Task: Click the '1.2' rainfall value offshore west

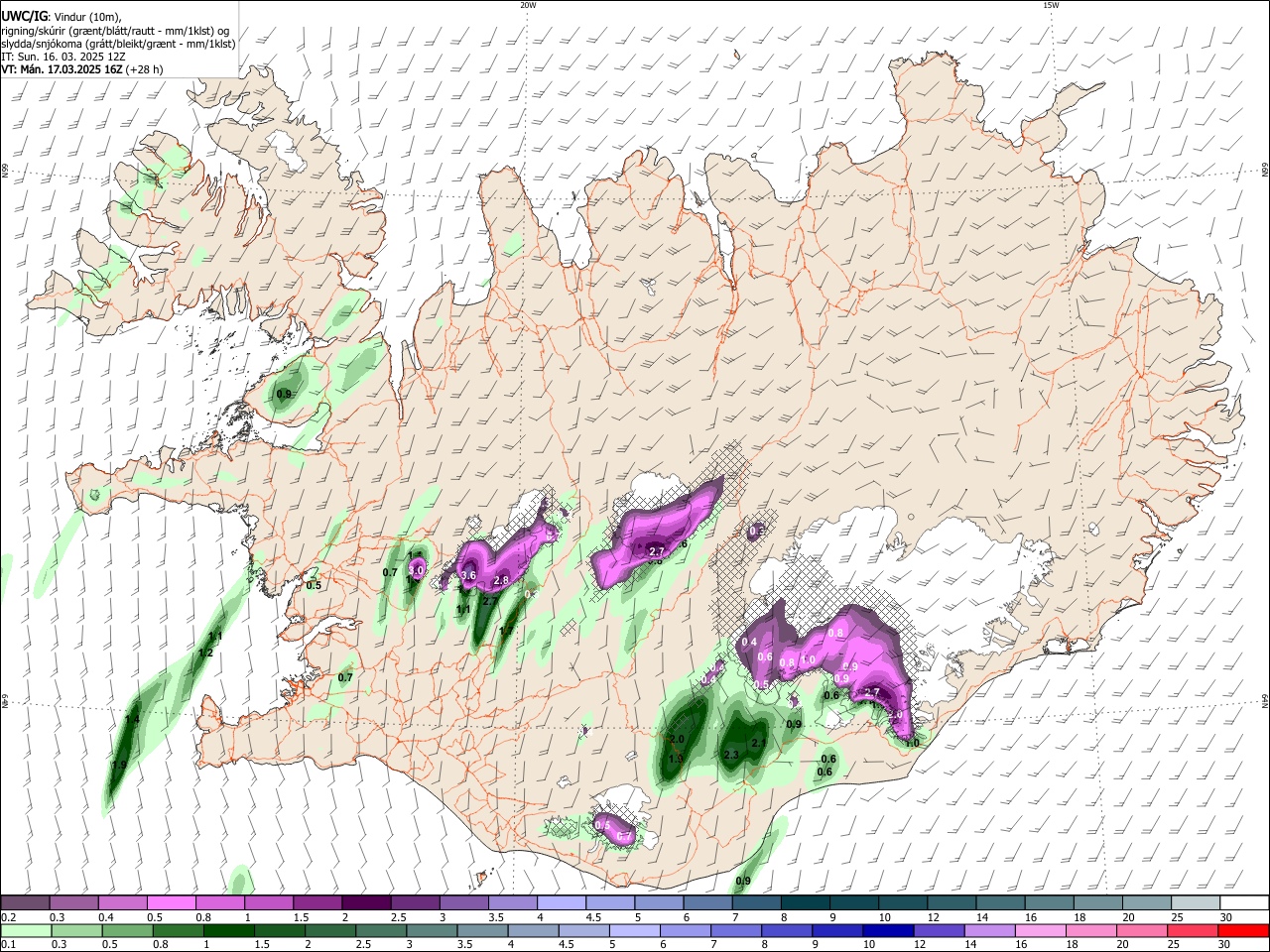Action: [x=206, y=654]
